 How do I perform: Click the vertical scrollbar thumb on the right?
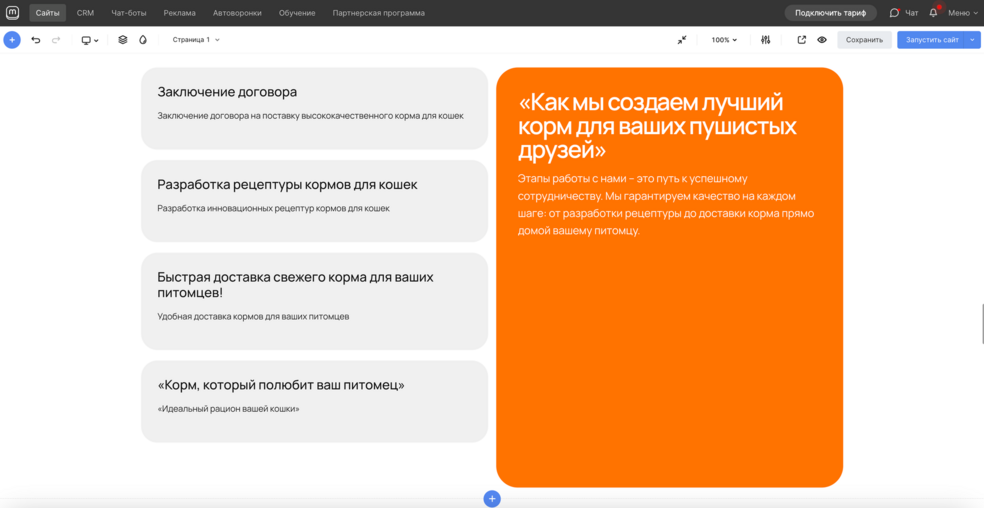point(983,323)
